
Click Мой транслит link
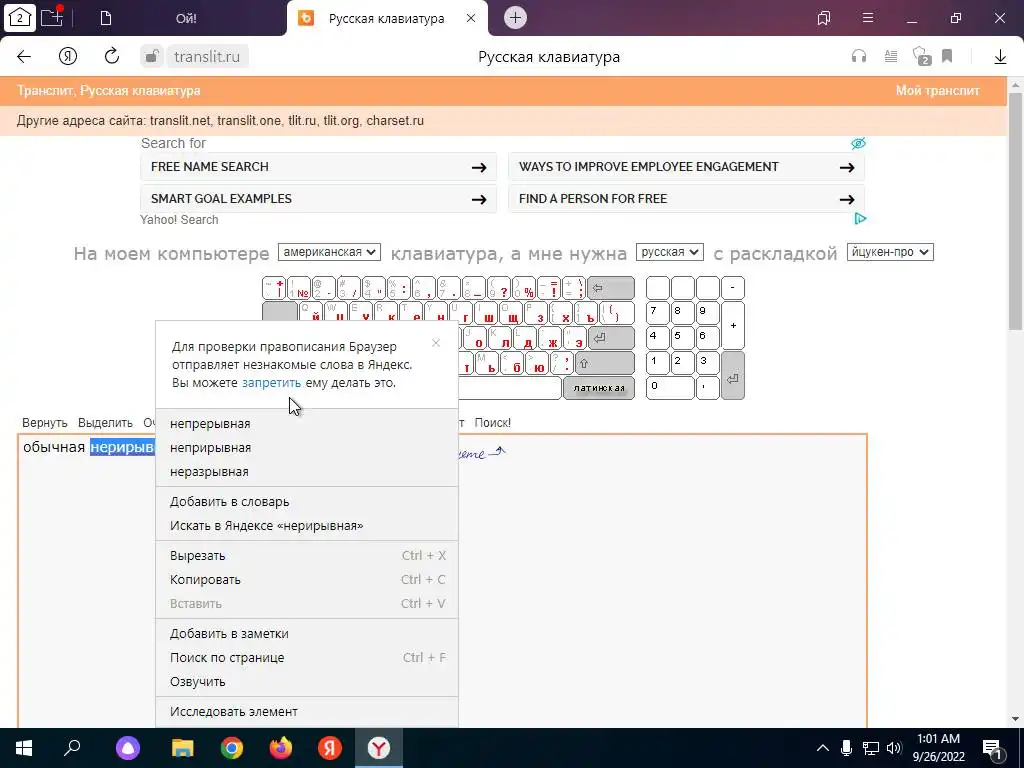937,91
